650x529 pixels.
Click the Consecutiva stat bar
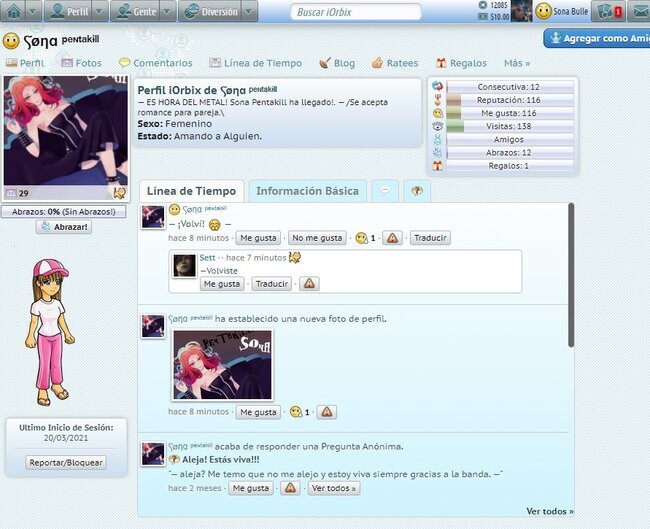[510, 87]
